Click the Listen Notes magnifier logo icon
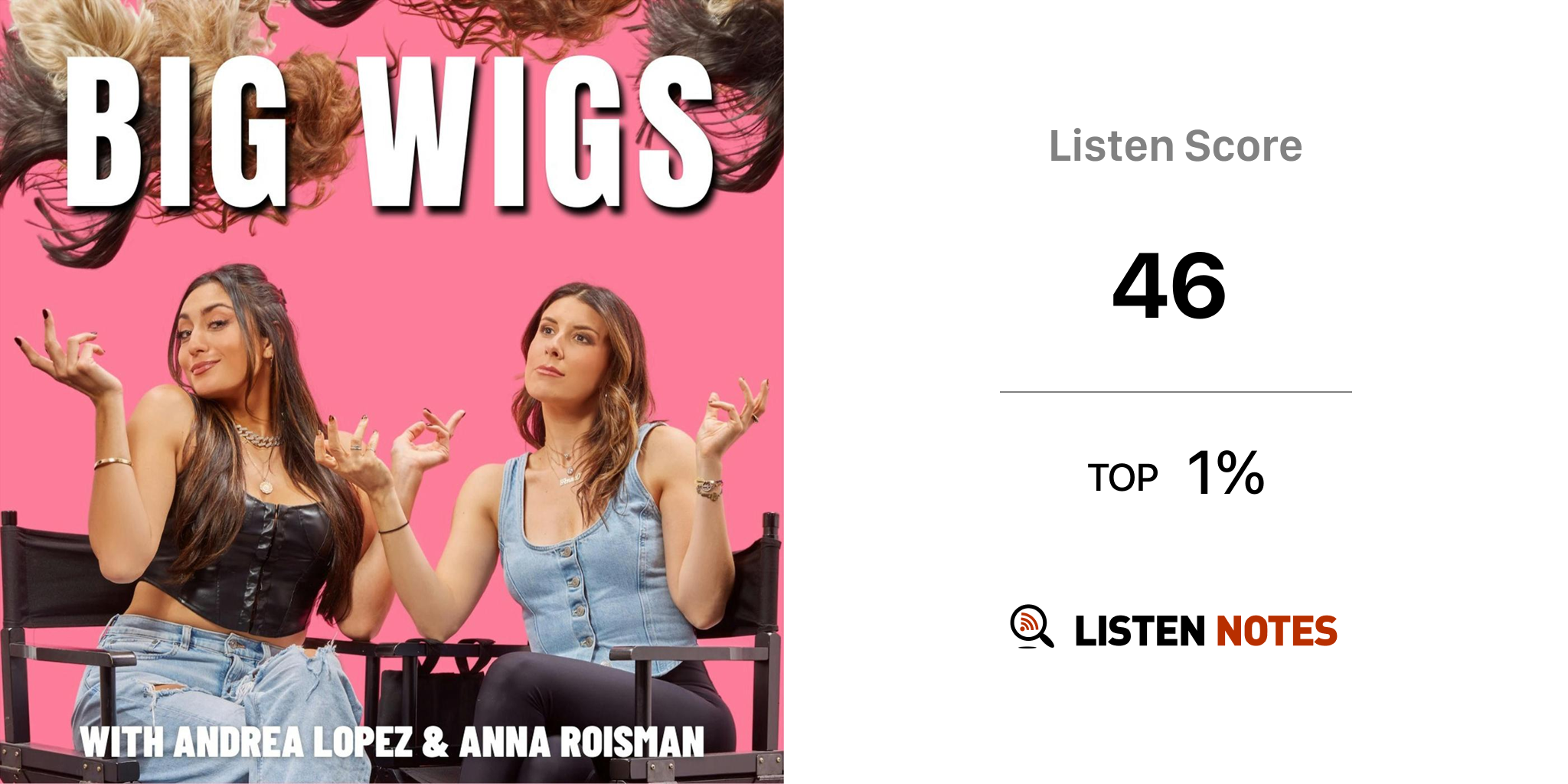Viewport: 1568px width, 784px height. pos(1031,626)
